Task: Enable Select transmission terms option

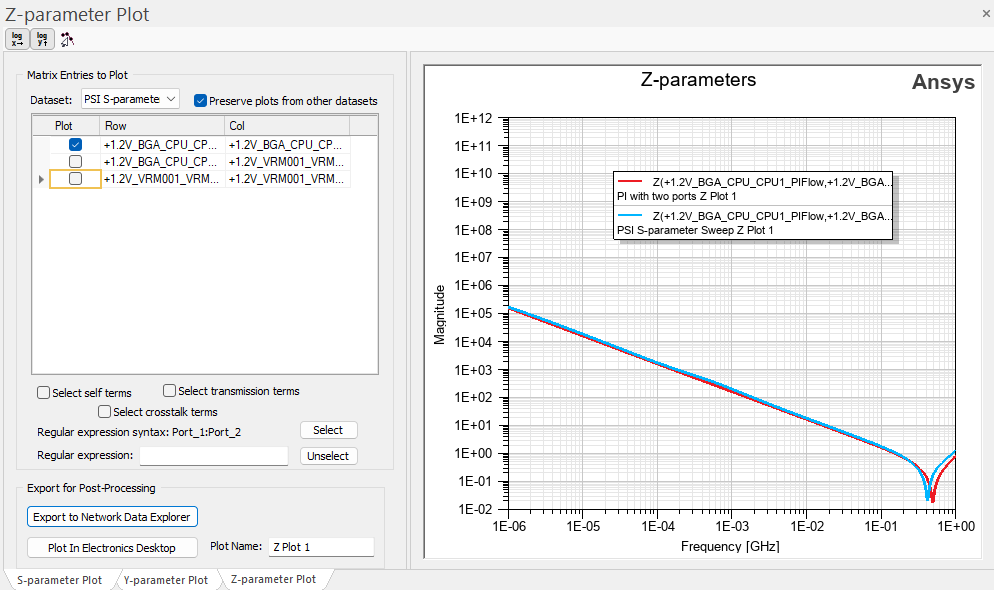Action: point(170,391)
